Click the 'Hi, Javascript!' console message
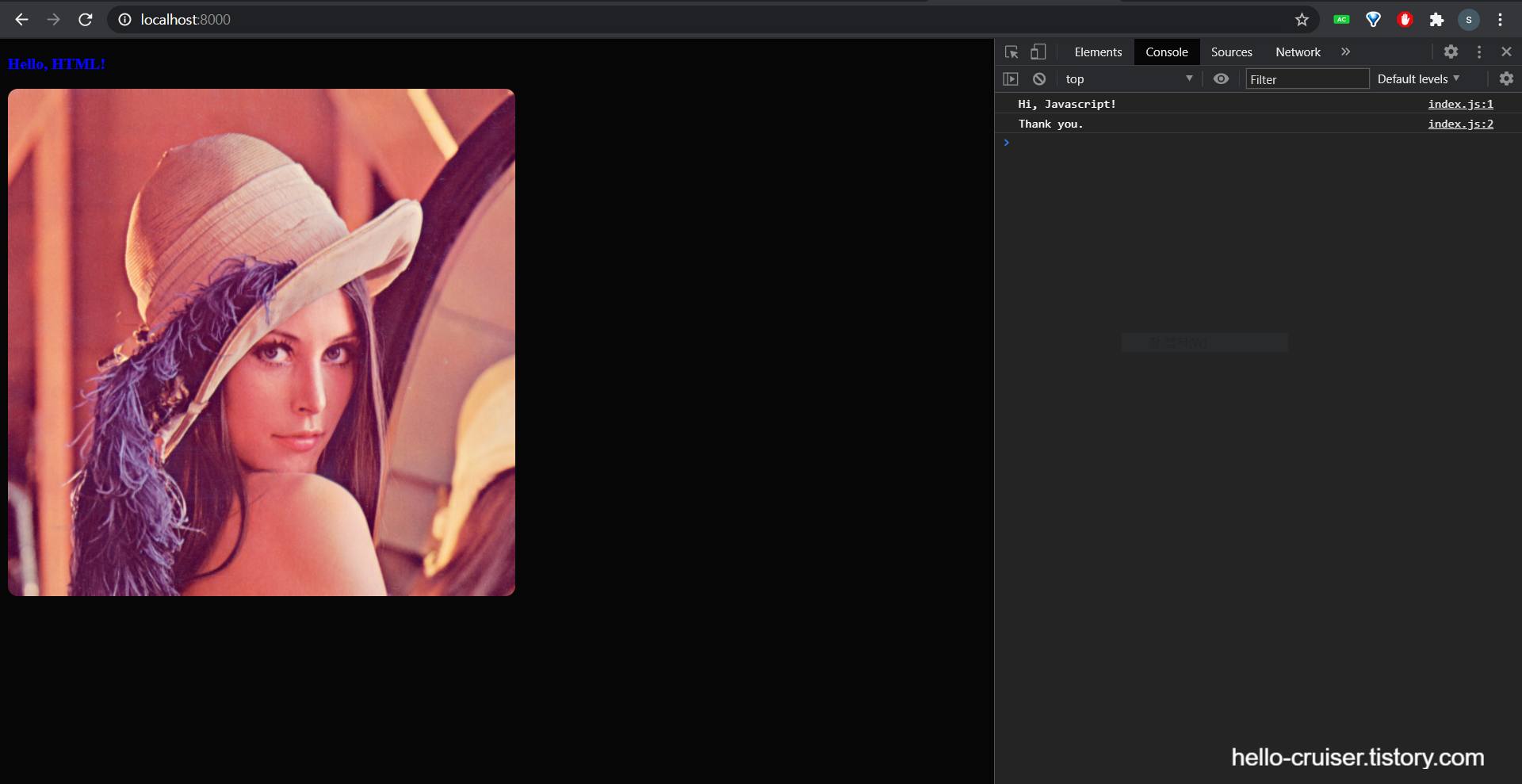Viewport: 1522px width, 784px height. click(1067, 104)
